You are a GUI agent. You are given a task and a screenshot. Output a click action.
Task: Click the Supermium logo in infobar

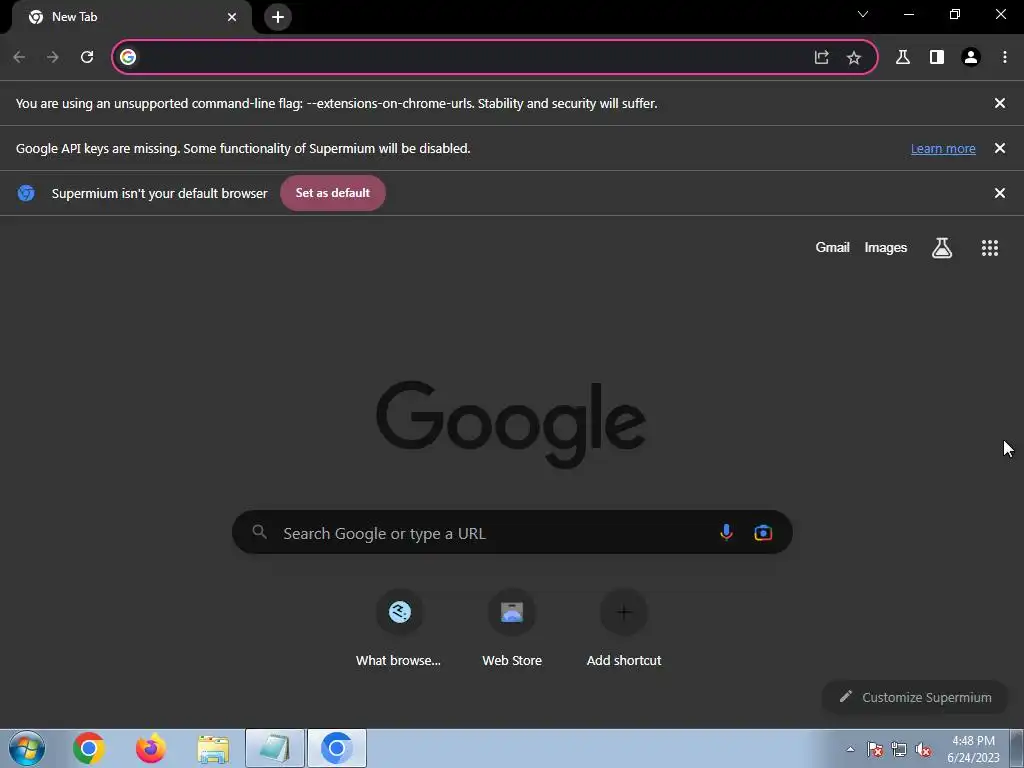click(26, 193)
